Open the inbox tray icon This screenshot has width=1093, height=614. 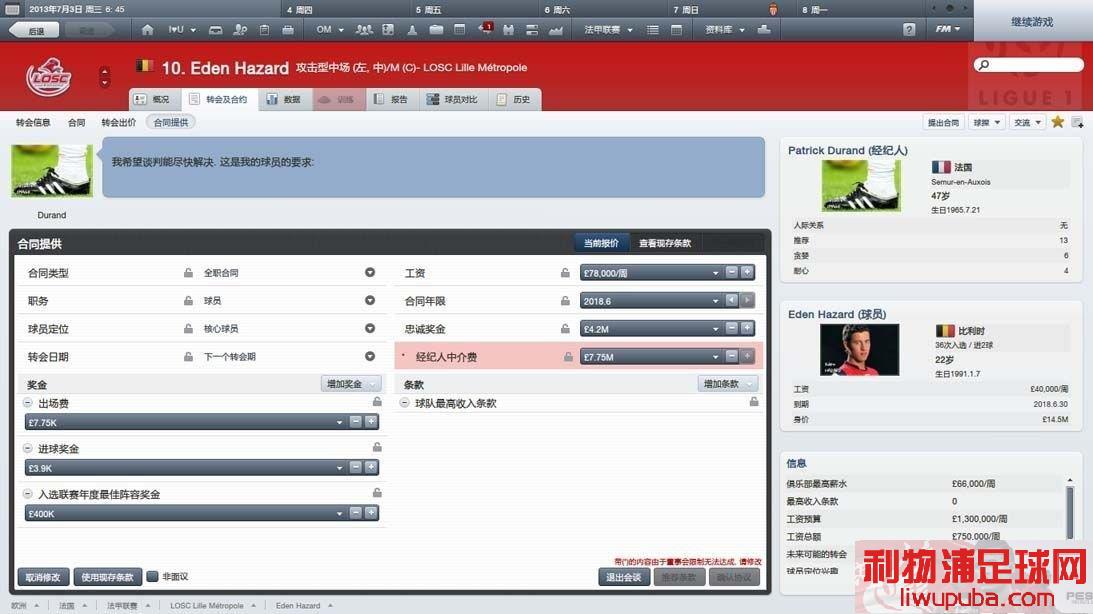tap(216, 30)
